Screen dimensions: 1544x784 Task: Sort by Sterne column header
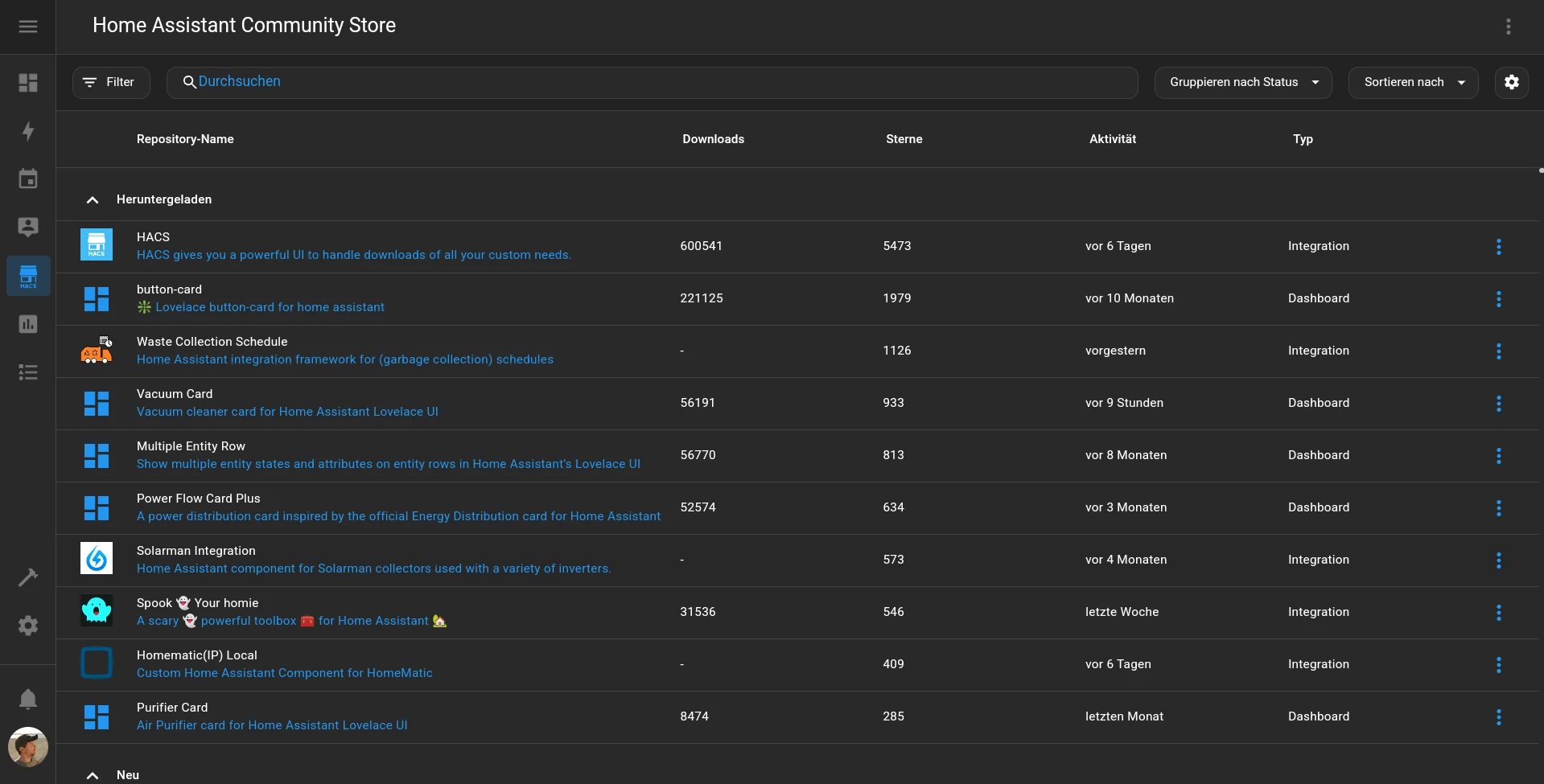[x=904, y=139]
